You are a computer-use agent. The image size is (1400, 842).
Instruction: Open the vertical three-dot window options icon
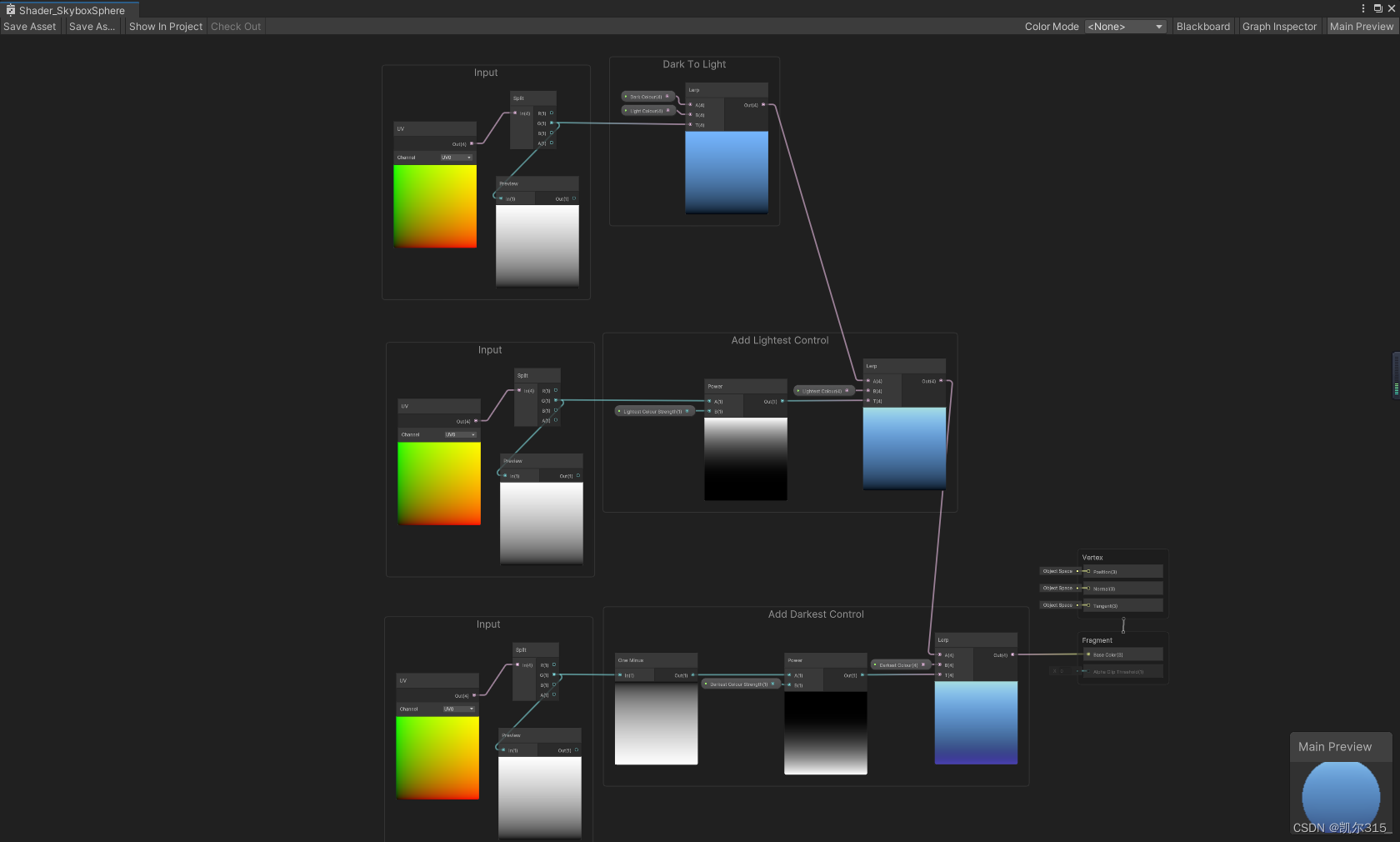click(x=1364, y=8)
